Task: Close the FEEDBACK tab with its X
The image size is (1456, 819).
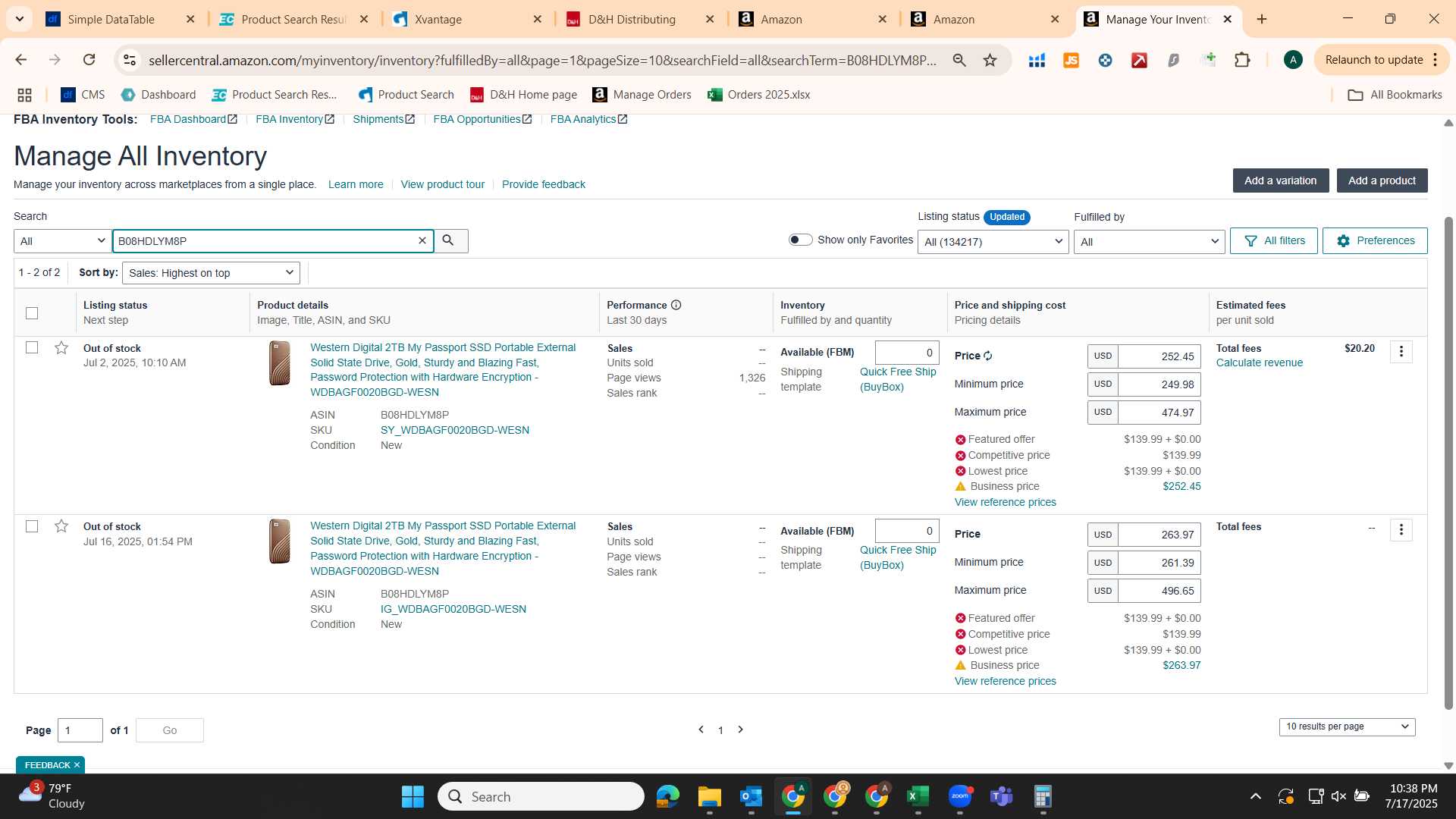Action: click(x=77, y=765)
